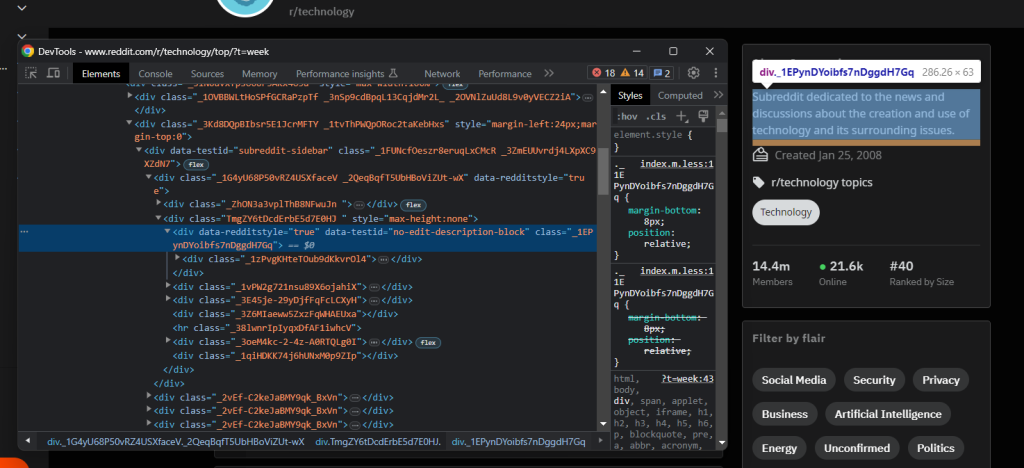Filter posts by Artificial Intelligence flair
The width and height of the screenshot is (1024, 468).
[887, 414]
